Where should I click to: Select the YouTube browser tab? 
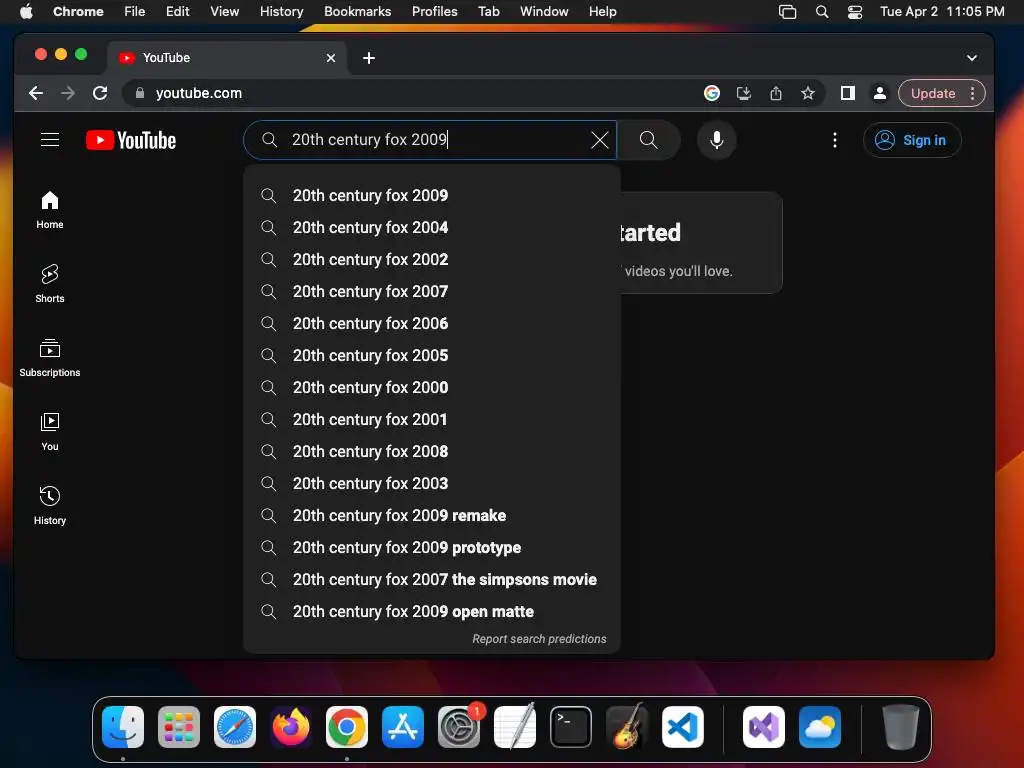[x=227, y=58]
